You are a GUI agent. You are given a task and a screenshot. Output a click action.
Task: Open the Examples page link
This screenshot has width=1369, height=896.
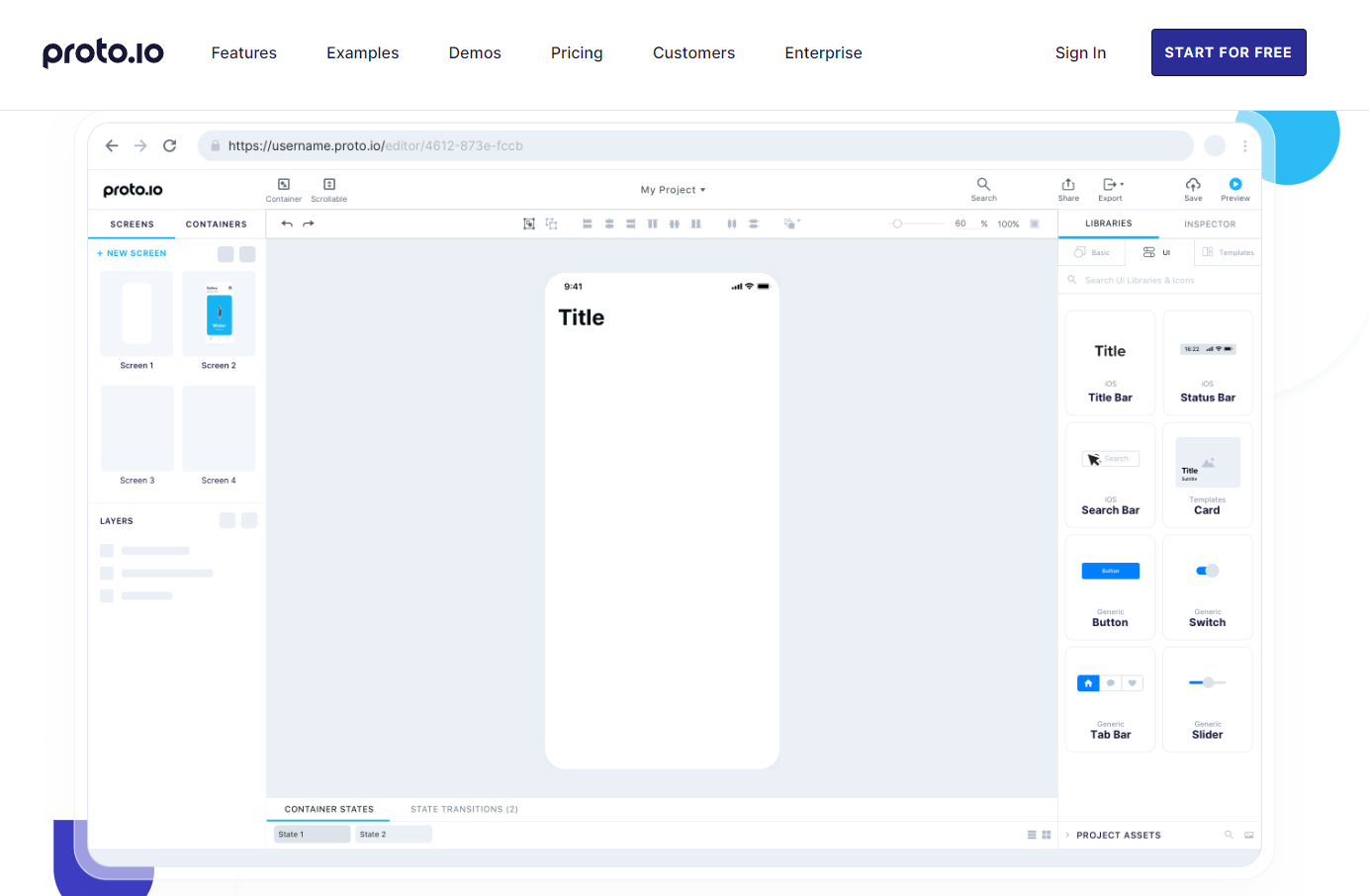(363, 52)
